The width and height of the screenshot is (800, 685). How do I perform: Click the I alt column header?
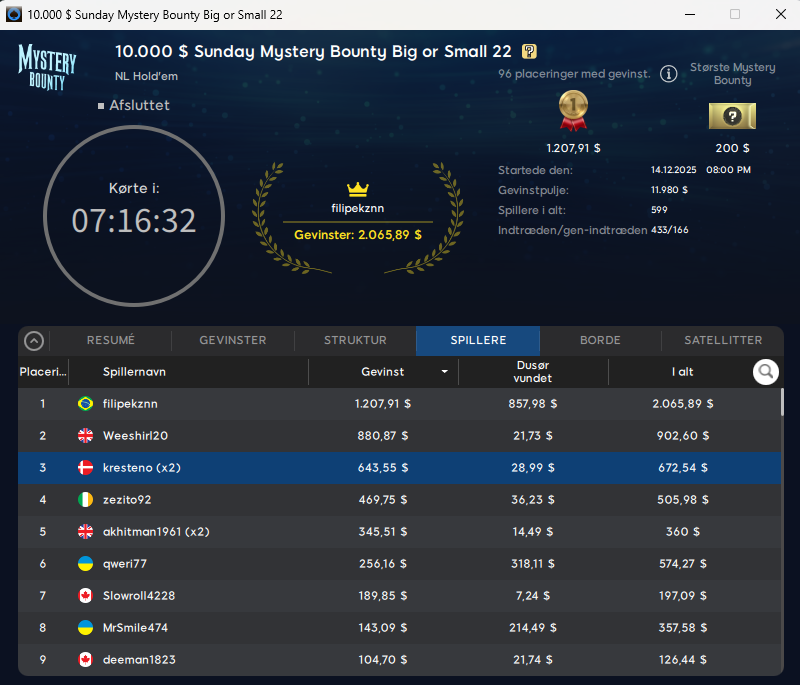[x=682, y=372]
